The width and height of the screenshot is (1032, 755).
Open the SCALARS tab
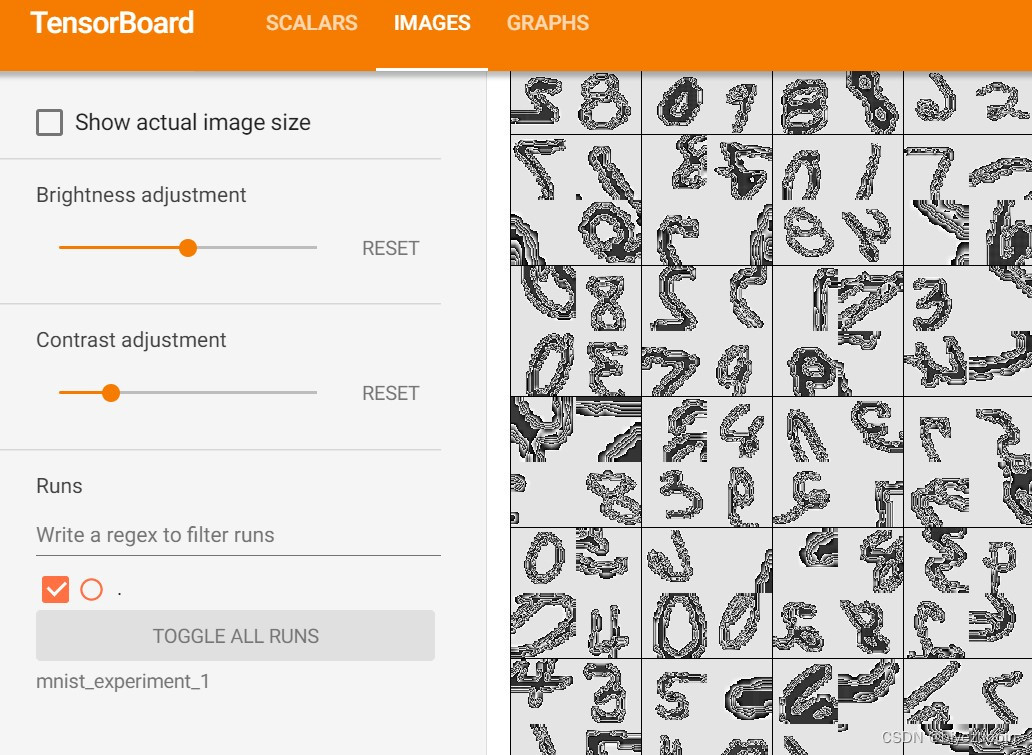click(x=311, y=23)
